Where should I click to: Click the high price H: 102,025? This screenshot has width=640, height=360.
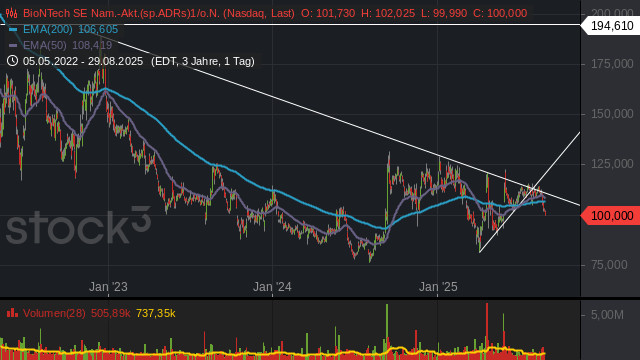click(388, 13)
